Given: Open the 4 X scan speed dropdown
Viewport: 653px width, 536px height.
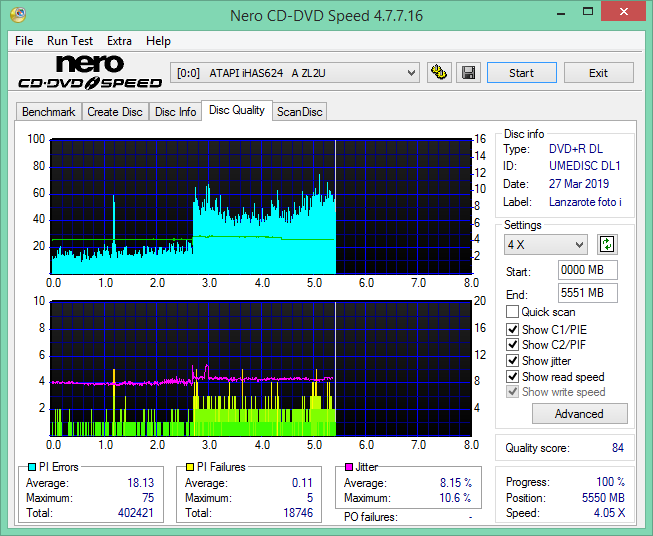Looking at the screenshot, I should tap(546, 244).
